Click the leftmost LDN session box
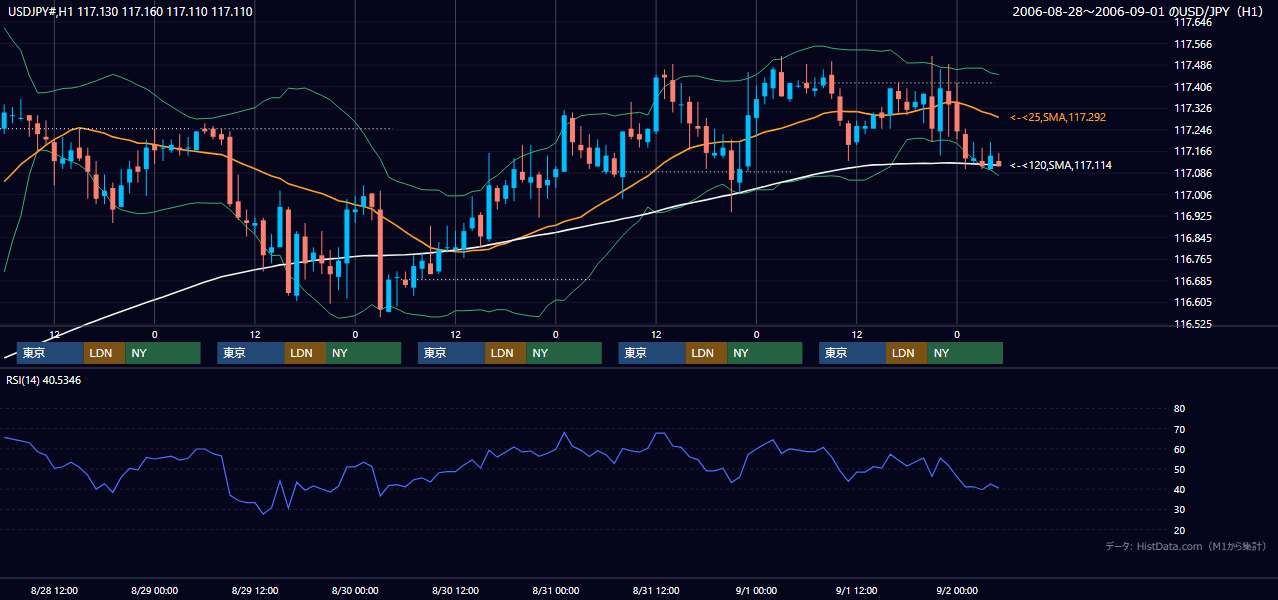The height and width of the screenshot is (600, 1278). 105,353
